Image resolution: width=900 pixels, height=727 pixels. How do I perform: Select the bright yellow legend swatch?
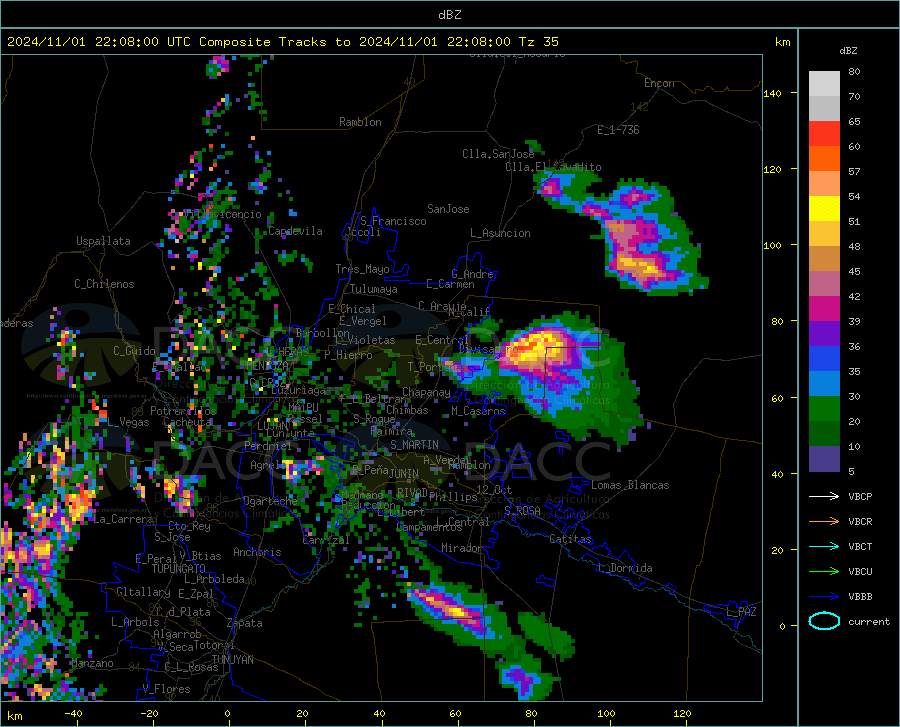click(x=824, y=209)
